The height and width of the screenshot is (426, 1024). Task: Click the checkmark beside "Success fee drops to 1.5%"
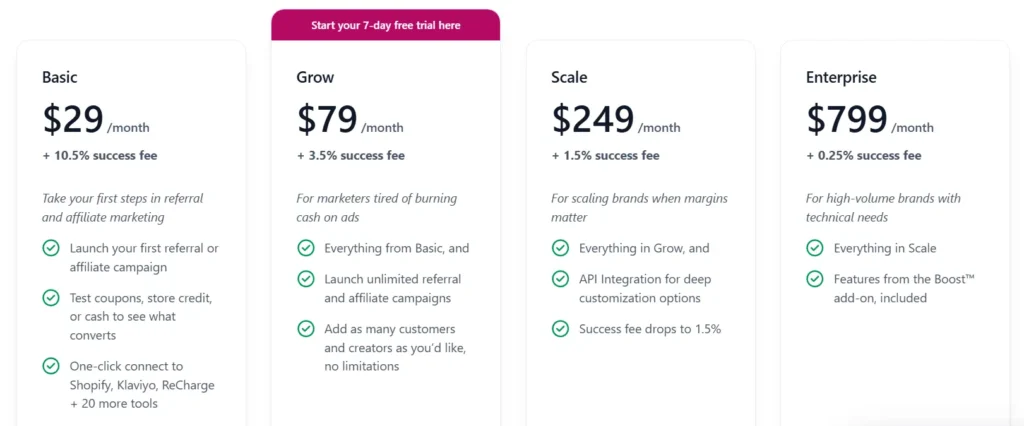(x=560, y=329)
